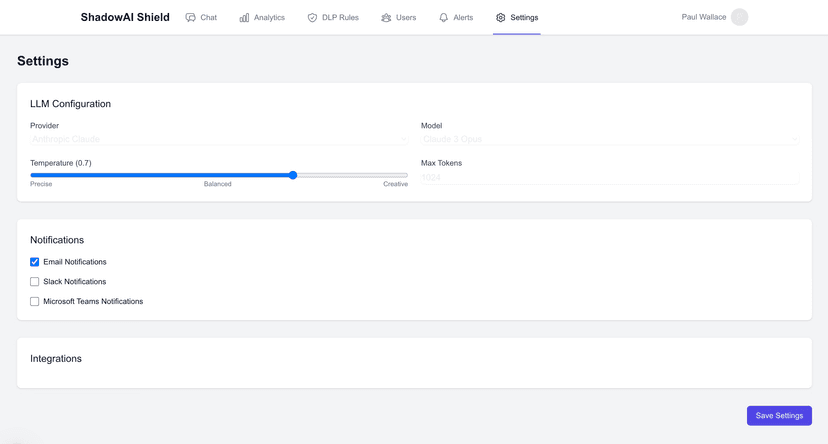Click the Users people icon
This screenshot has width=828, height=444.
tap(386, 17)
